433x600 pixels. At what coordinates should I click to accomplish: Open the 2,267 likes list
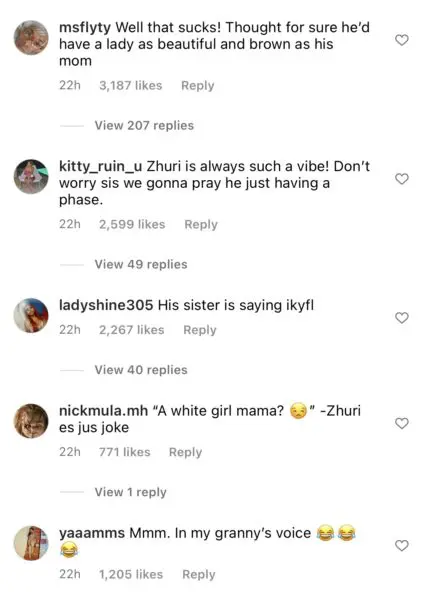[x=132, y=330]
